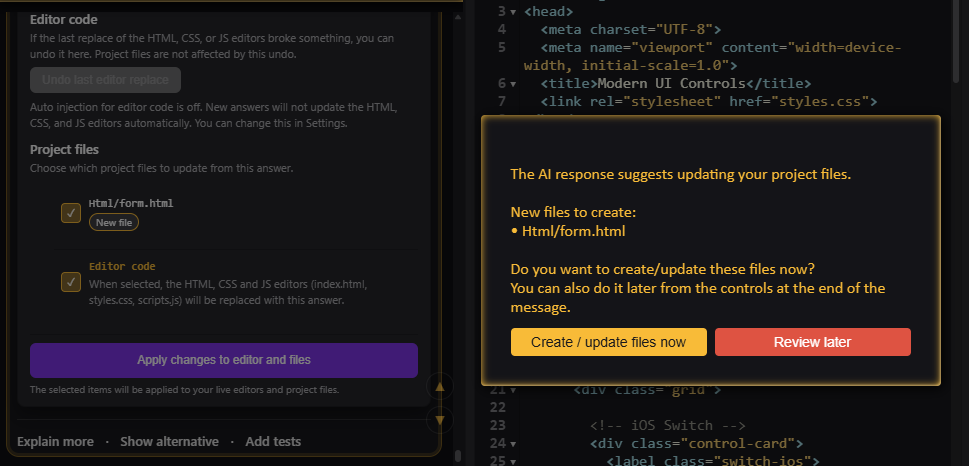The image size is (969, 466).
Task: Click the Html/form.html filename in Project files
Action: (x=131, y=203)
